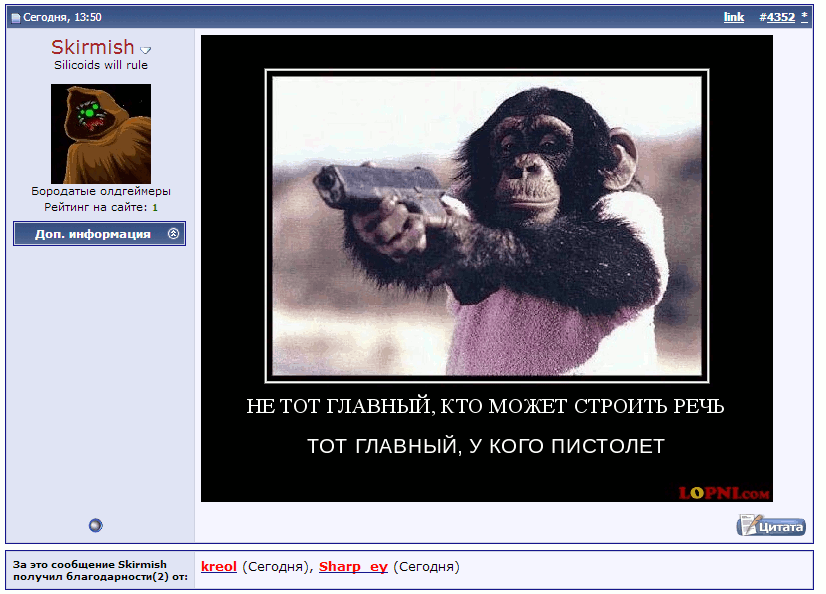Click Skirmish's avatar thumbnail
Screen dimensions: 826x594
tap(99, 134)
